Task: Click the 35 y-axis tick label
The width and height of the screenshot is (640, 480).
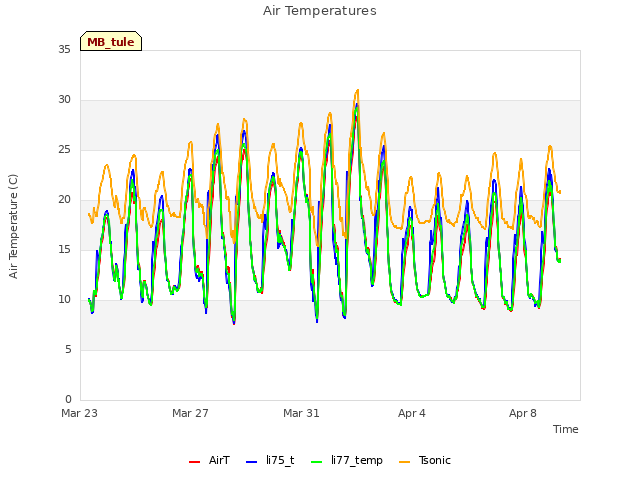Action: click(64, 50)
